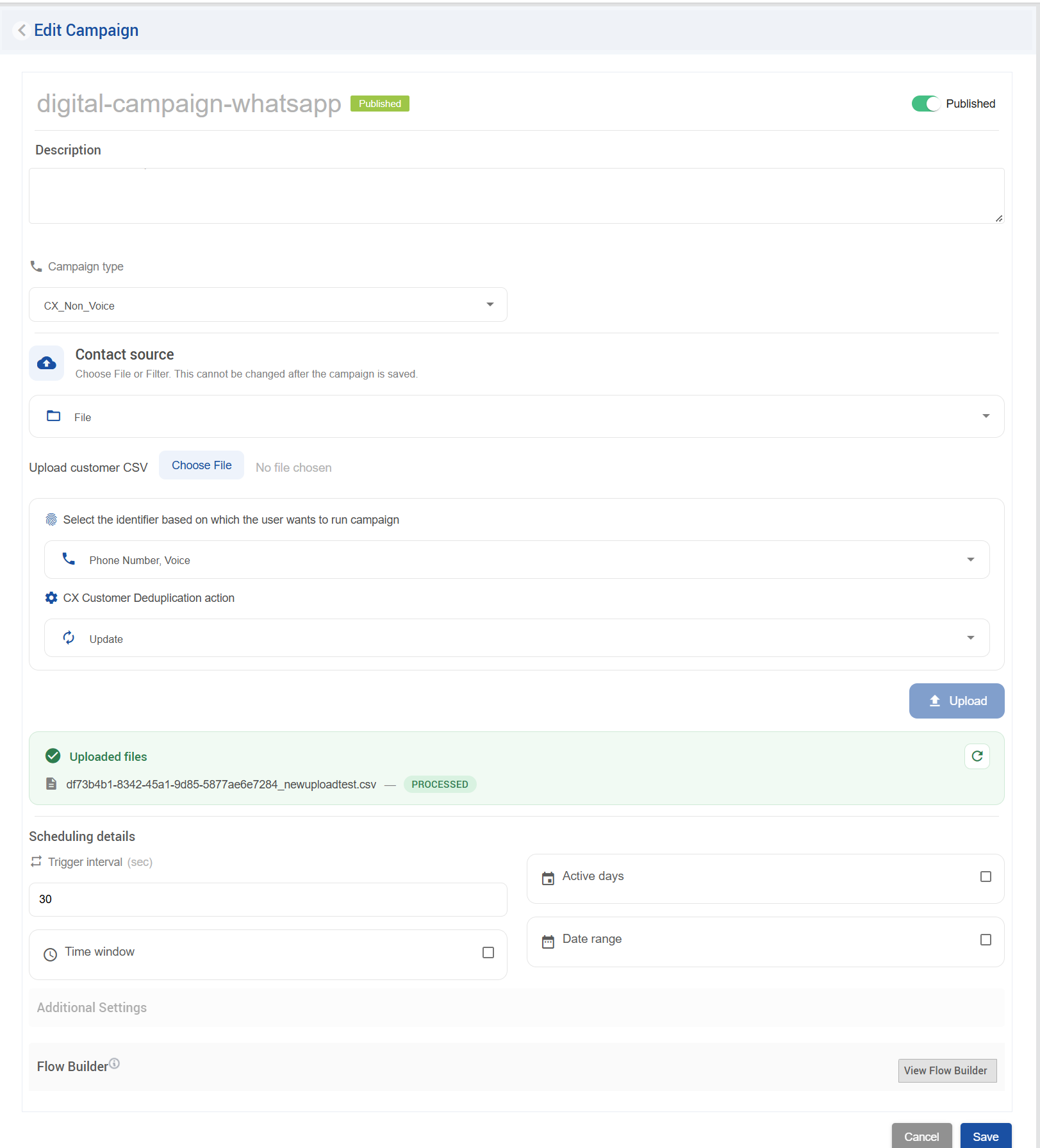Click the green checkmark by Uploaded files

pos(53,756)
